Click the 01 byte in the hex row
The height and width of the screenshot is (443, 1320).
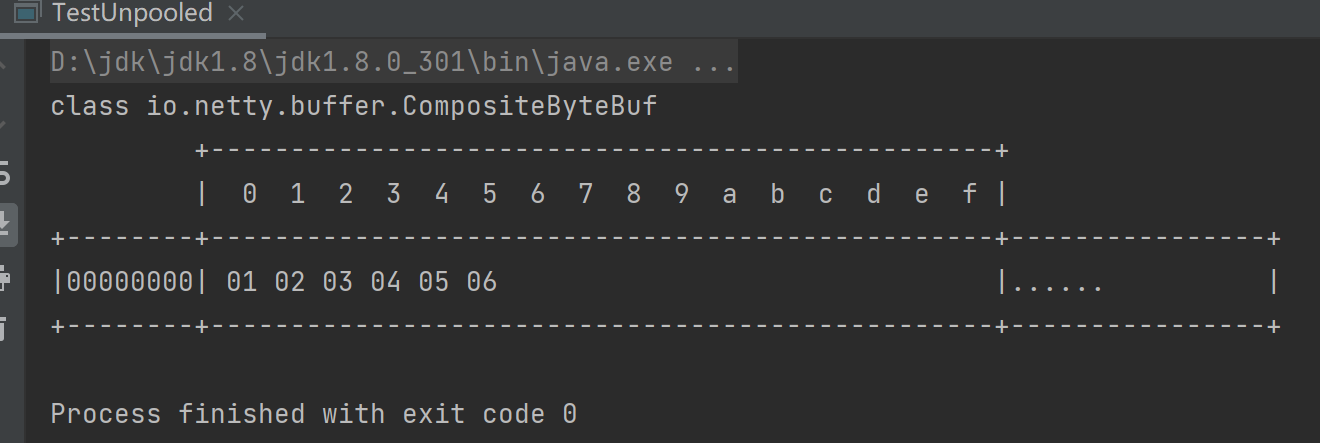(241, 282)
